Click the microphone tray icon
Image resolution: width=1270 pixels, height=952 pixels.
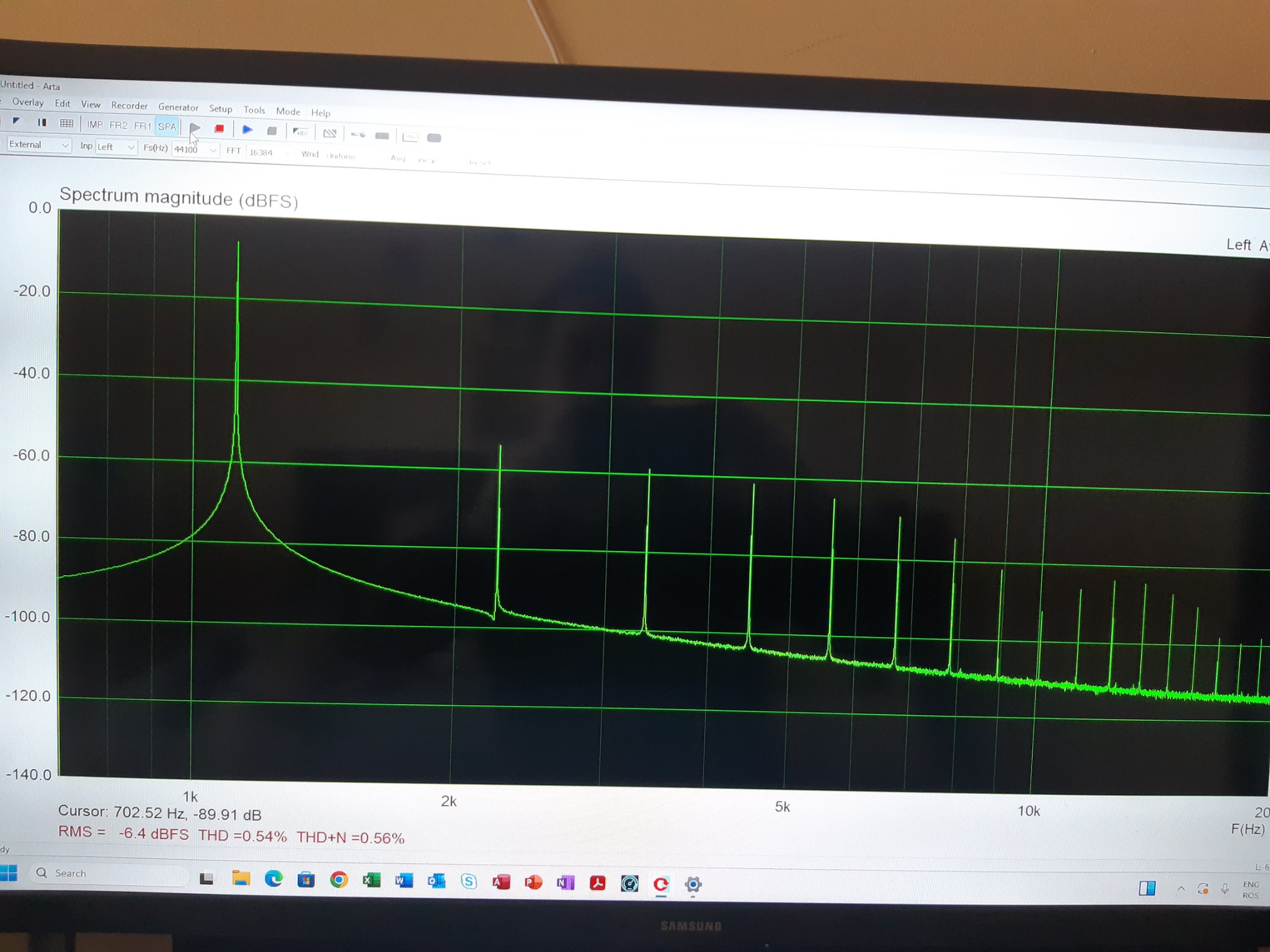click(x=1225, y=889)
